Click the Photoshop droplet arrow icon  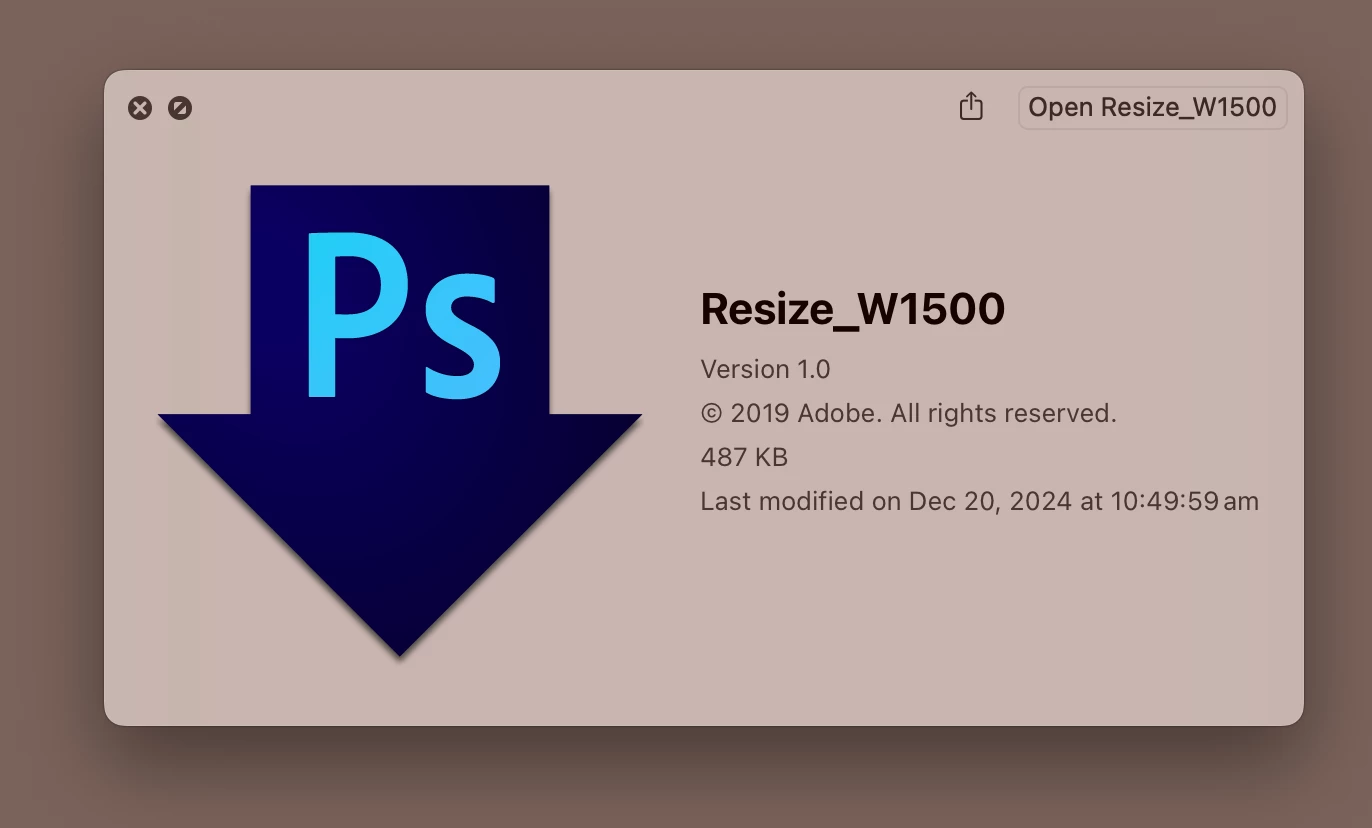400,420
